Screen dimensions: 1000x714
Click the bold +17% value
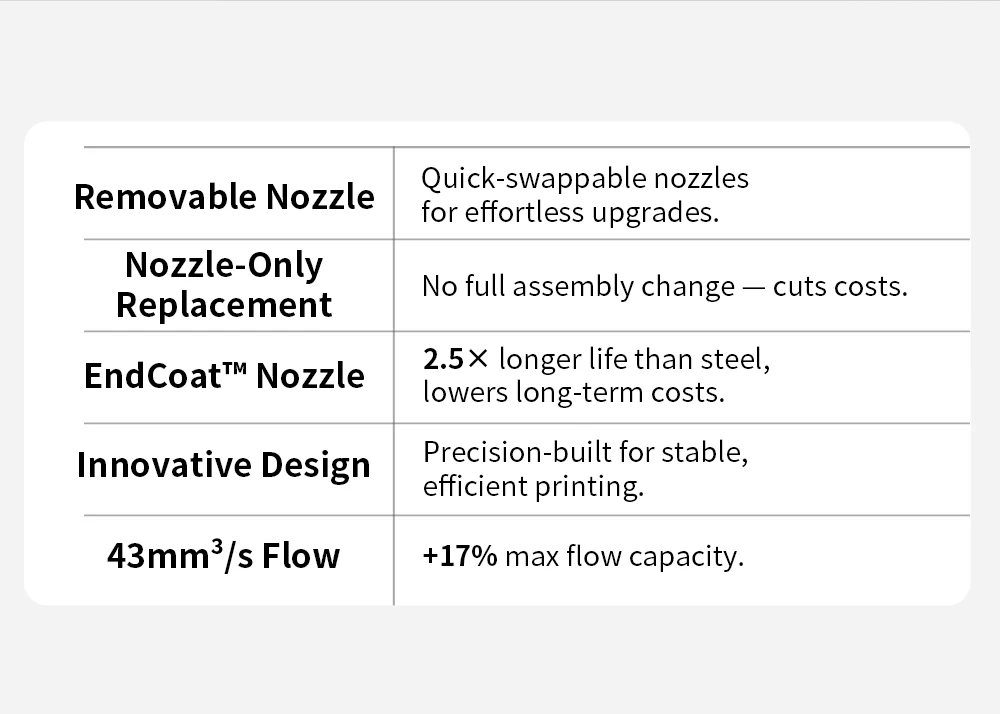click(x=460, y=556)
